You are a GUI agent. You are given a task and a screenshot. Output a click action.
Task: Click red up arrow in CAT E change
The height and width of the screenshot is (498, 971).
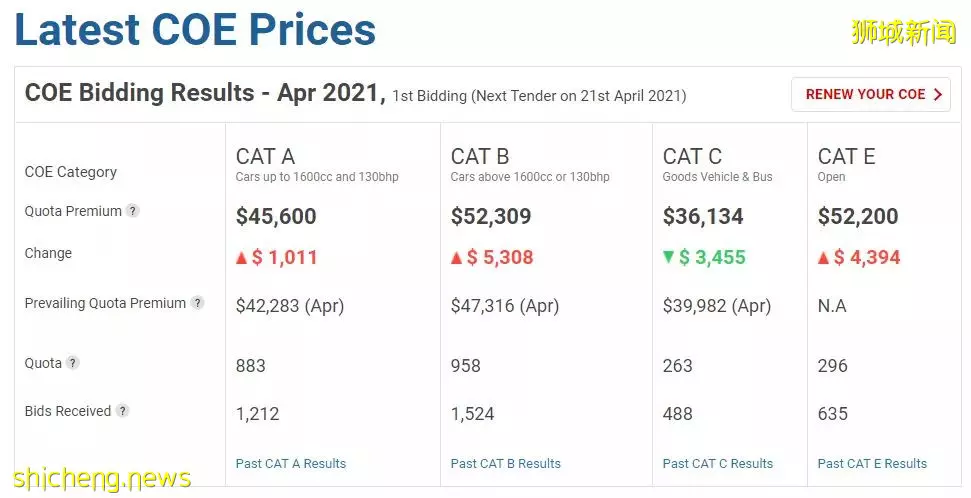click(x=823, y=258)
